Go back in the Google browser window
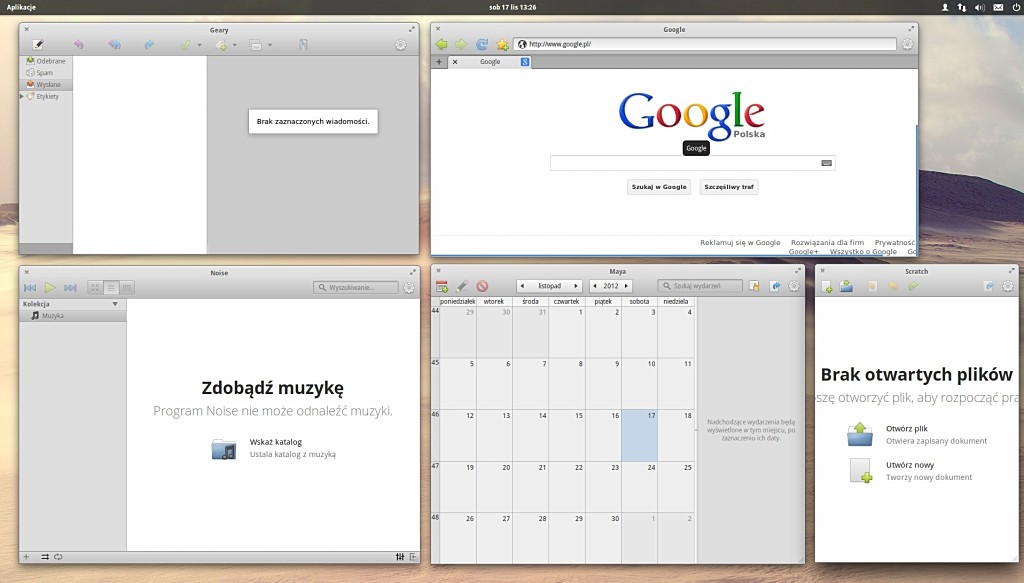This screenshot has width=1024, height=583. coord(442,44)
